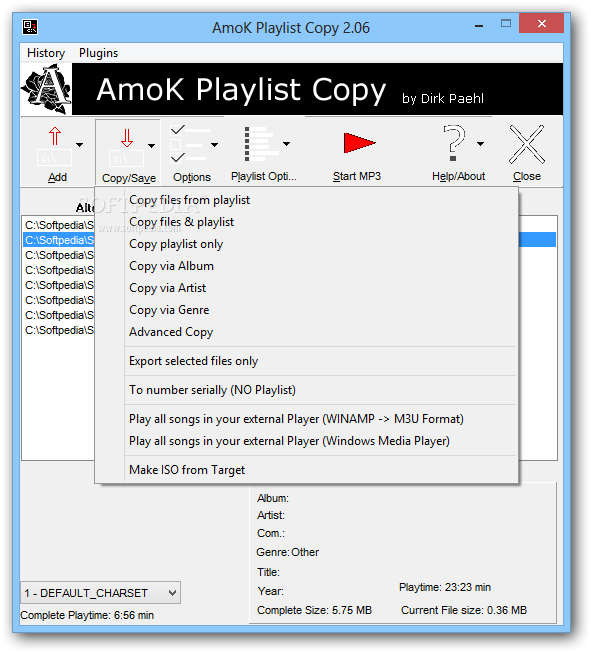
Task: Choose Export selected files only
Action: [x=307, y=361]
